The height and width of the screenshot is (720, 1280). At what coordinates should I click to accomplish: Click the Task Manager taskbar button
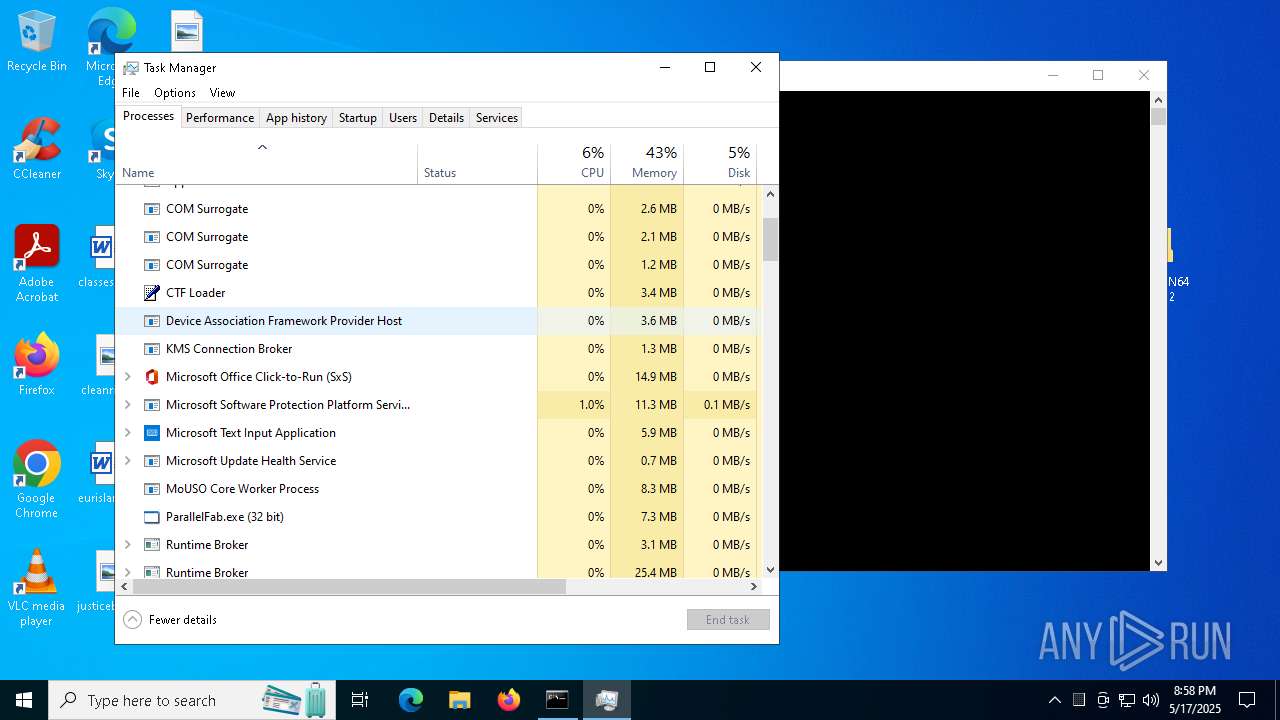606,700
